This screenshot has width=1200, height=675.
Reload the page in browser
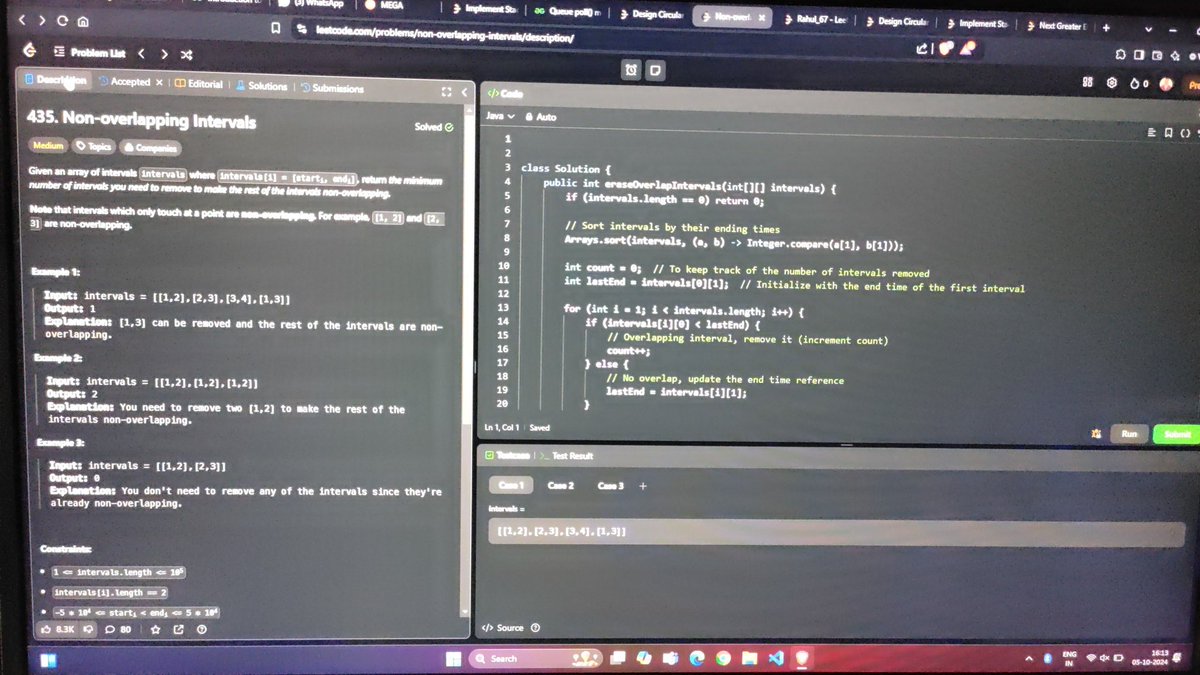[x=63, y=19]
